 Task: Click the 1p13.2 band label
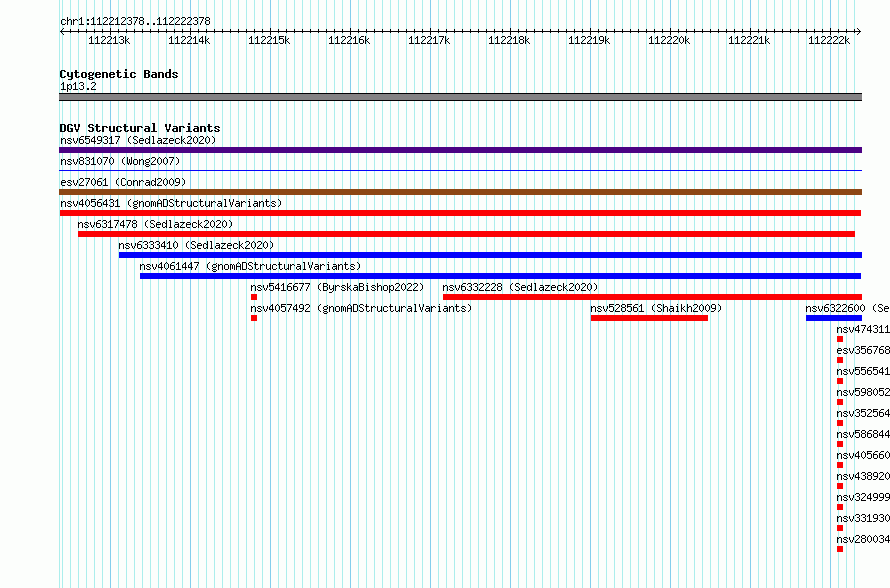78,86
